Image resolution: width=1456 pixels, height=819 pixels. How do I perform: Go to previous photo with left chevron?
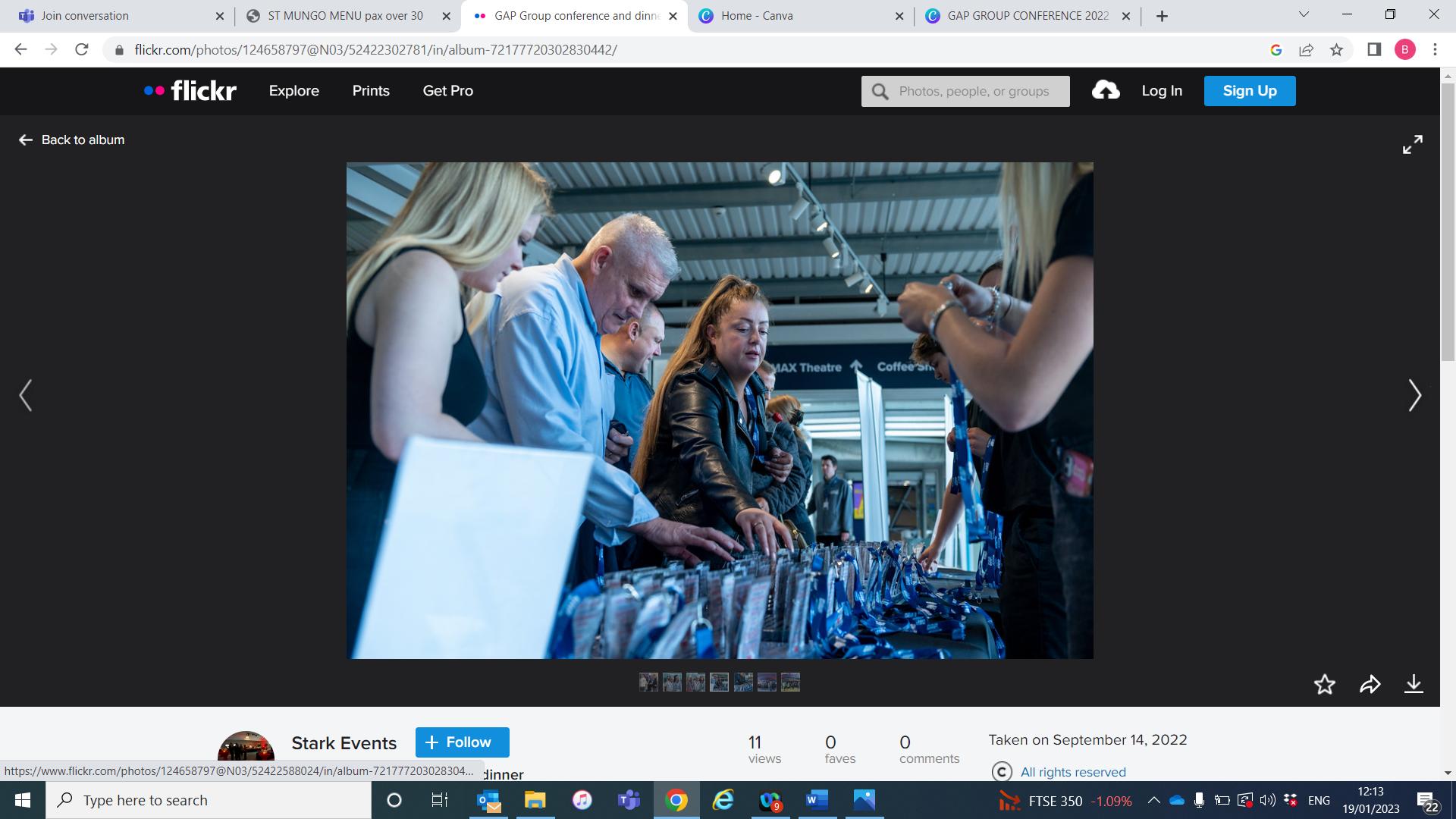tap(26, 395)
